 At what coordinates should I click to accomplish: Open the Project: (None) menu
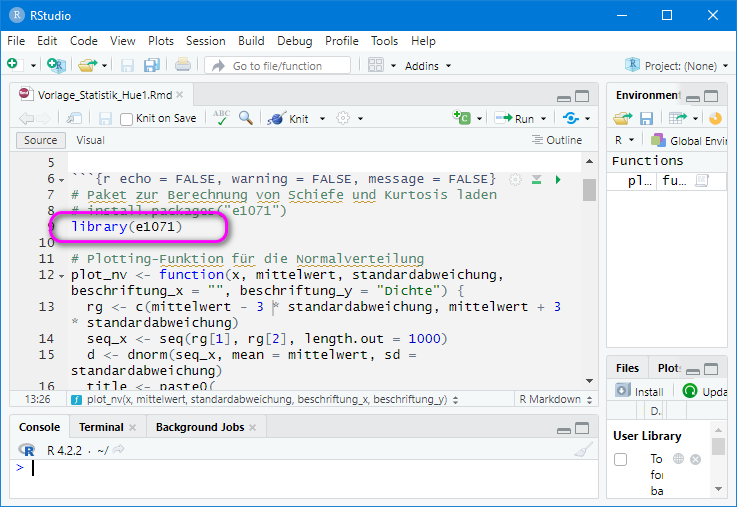(x=676, y=65)
